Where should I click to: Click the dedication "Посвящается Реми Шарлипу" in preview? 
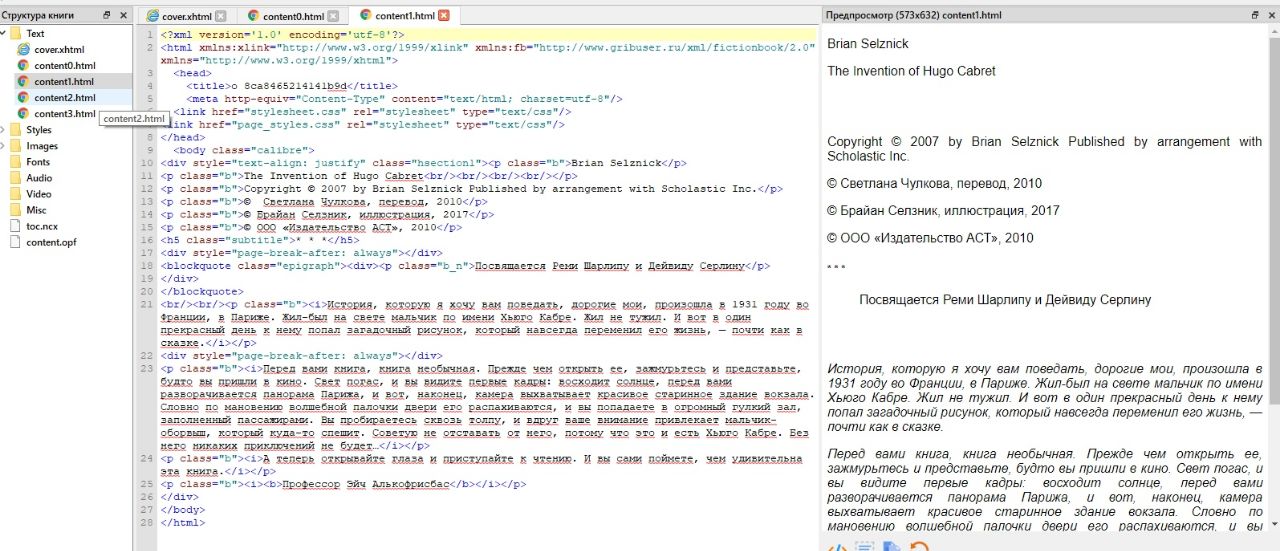coord(1005,299)
